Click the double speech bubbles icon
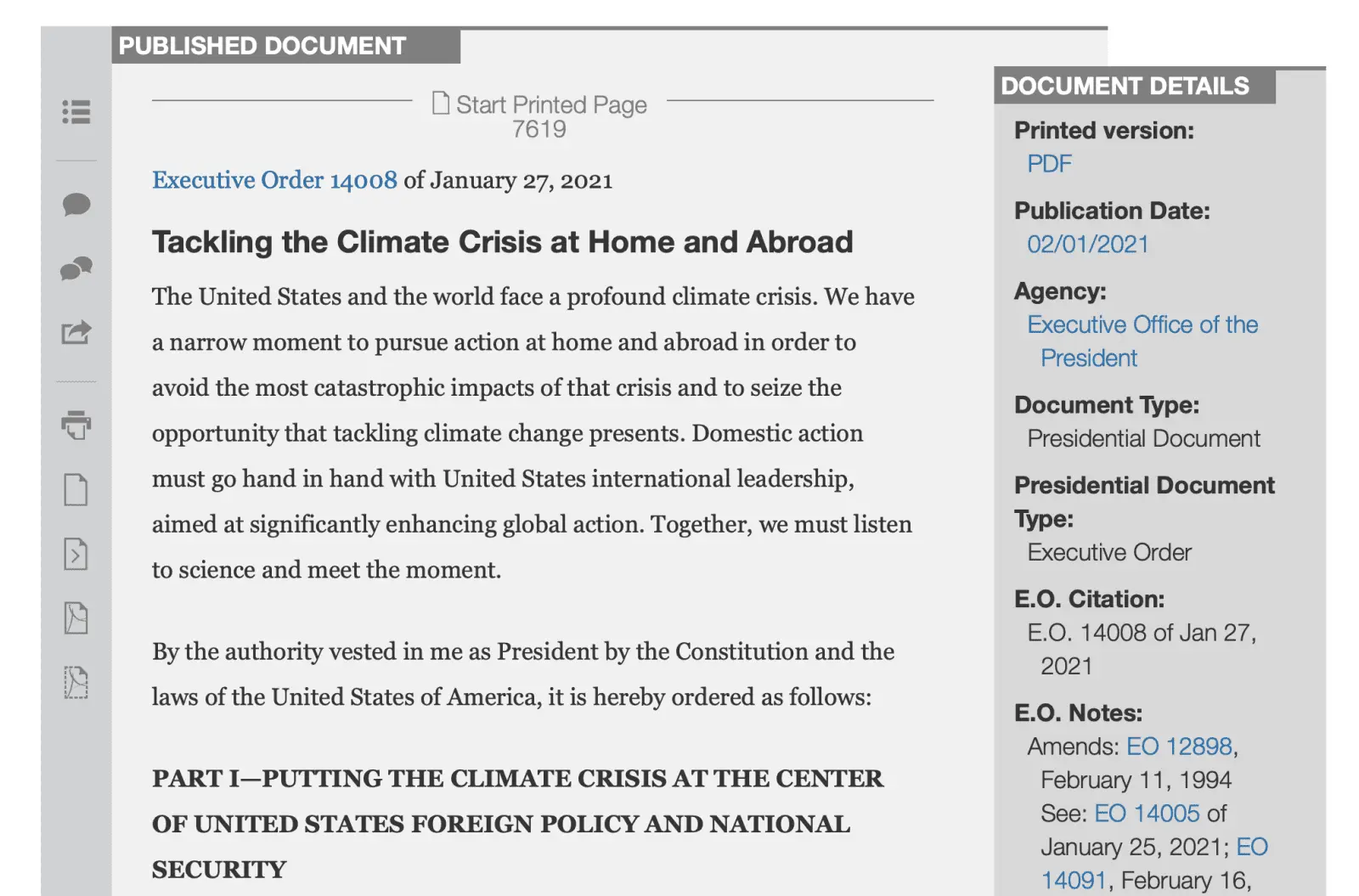This screenshot has height=896, width=1359. point(76,268)
